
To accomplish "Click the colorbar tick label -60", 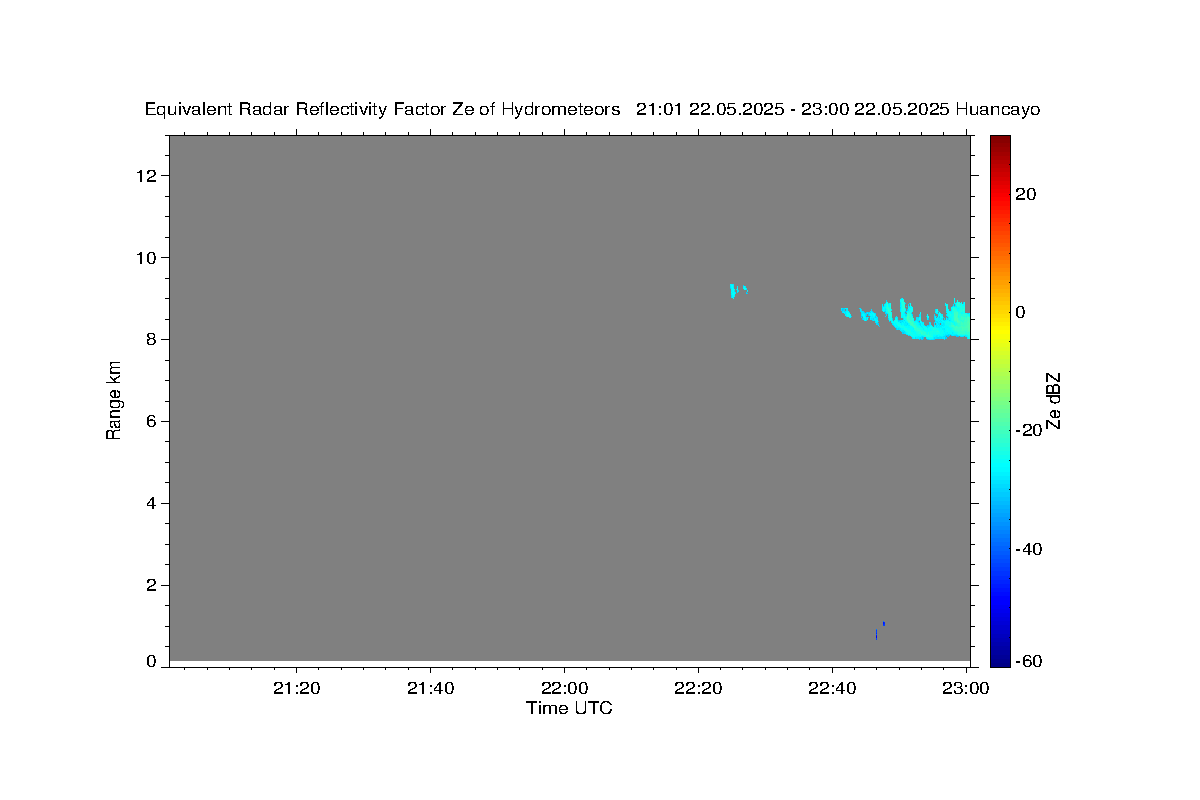I will [x=1028, y=662].
